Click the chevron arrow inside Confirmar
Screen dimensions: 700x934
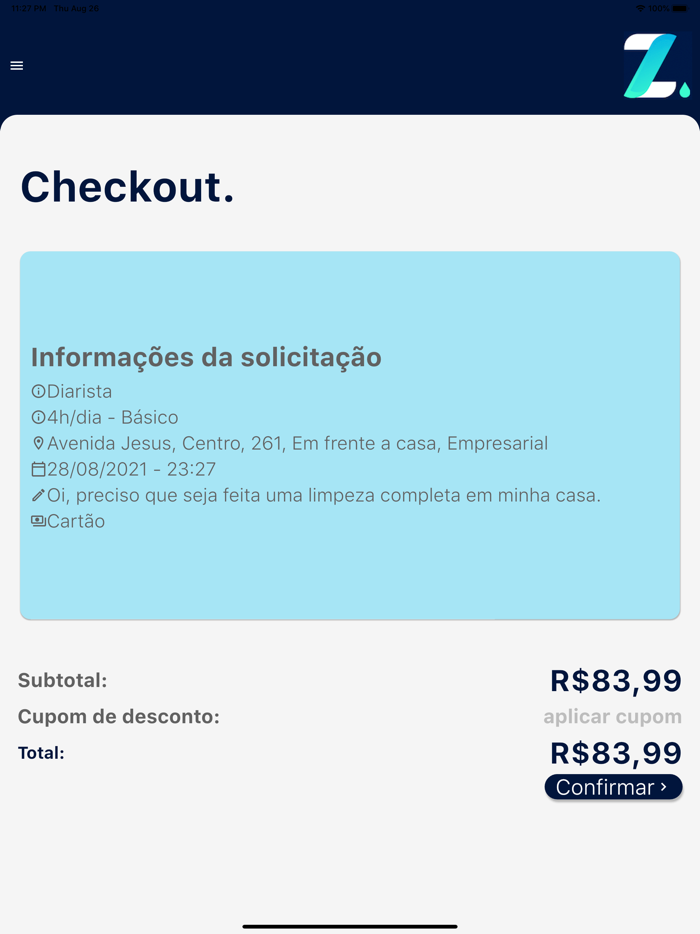(x=664, y=787)
